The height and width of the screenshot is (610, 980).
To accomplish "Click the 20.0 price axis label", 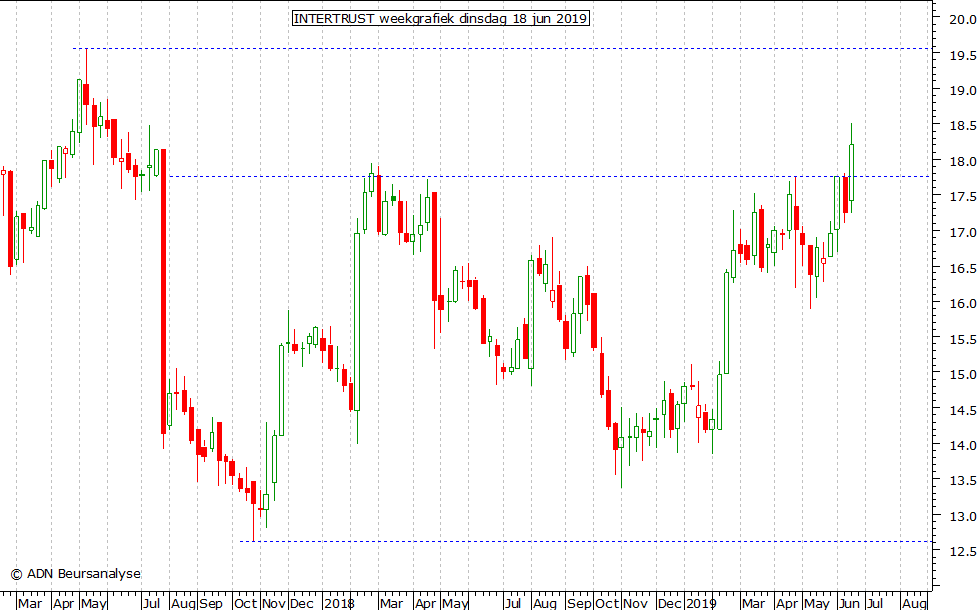I will 962,20.
